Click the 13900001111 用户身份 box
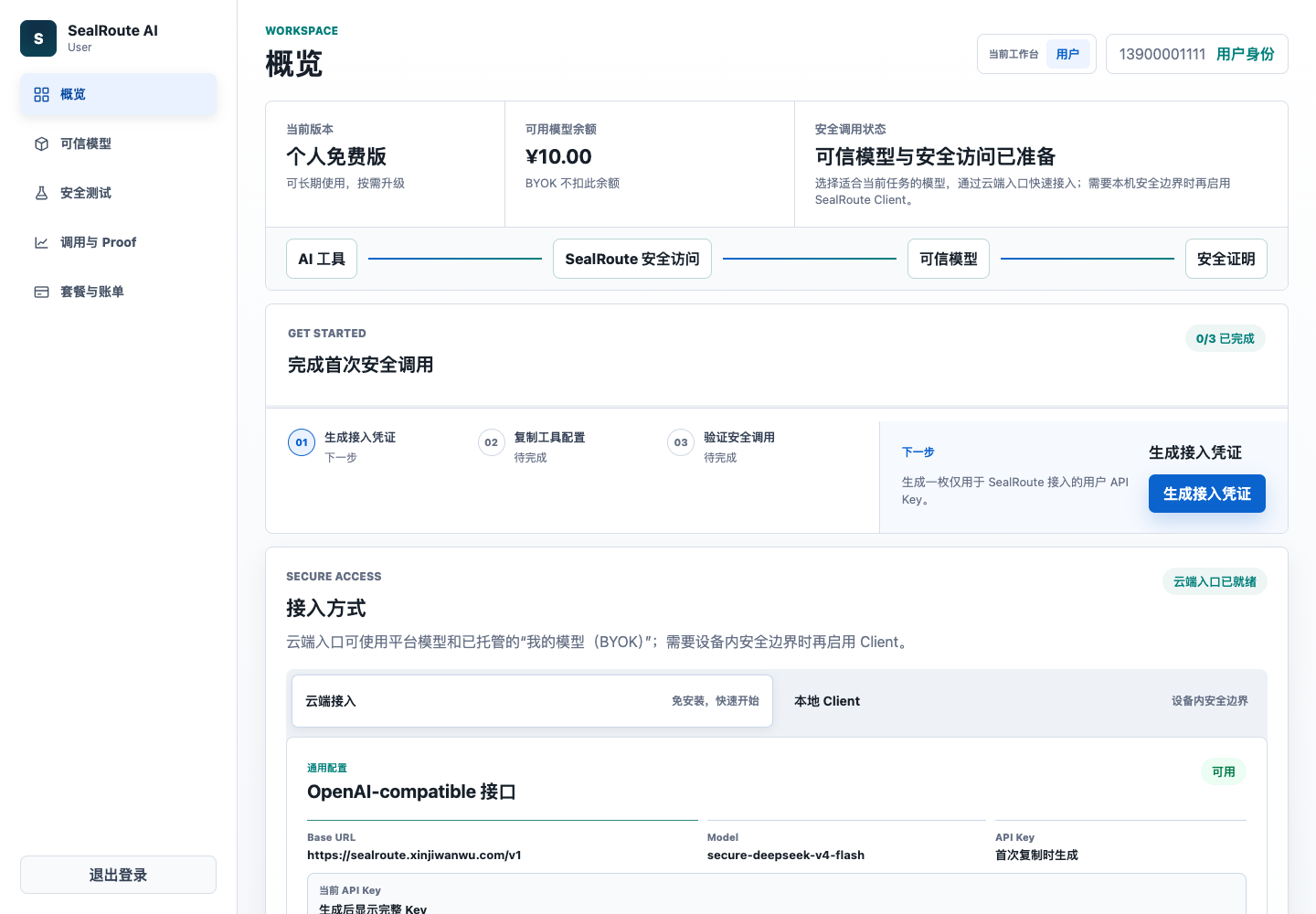 point(1196,54)
